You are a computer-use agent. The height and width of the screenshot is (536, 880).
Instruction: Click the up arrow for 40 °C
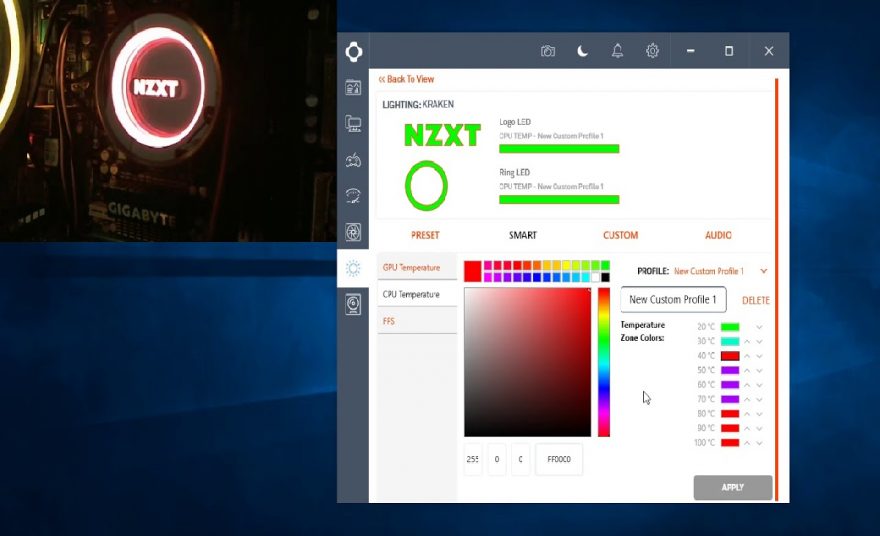[x=747, y=356]
